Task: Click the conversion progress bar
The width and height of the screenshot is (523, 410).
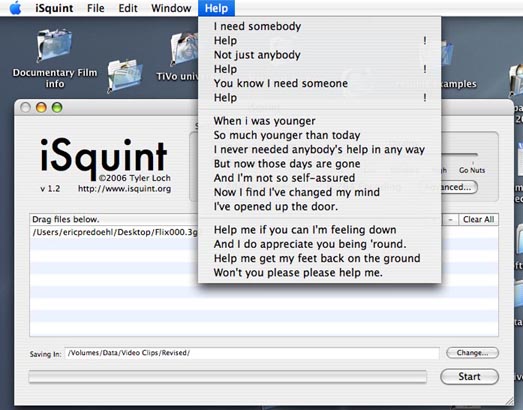Action: [x=228, y=377]
